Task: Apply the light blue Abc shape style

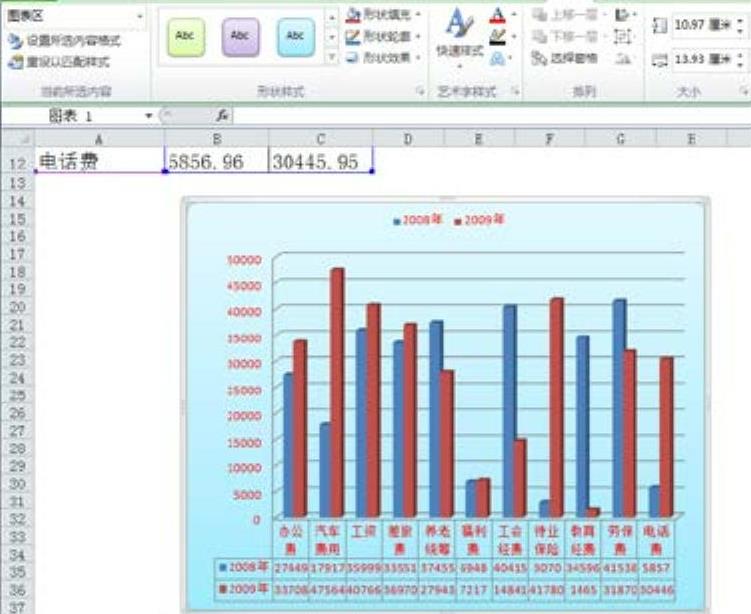Action: pyautogui.click(x=296, y=36)
